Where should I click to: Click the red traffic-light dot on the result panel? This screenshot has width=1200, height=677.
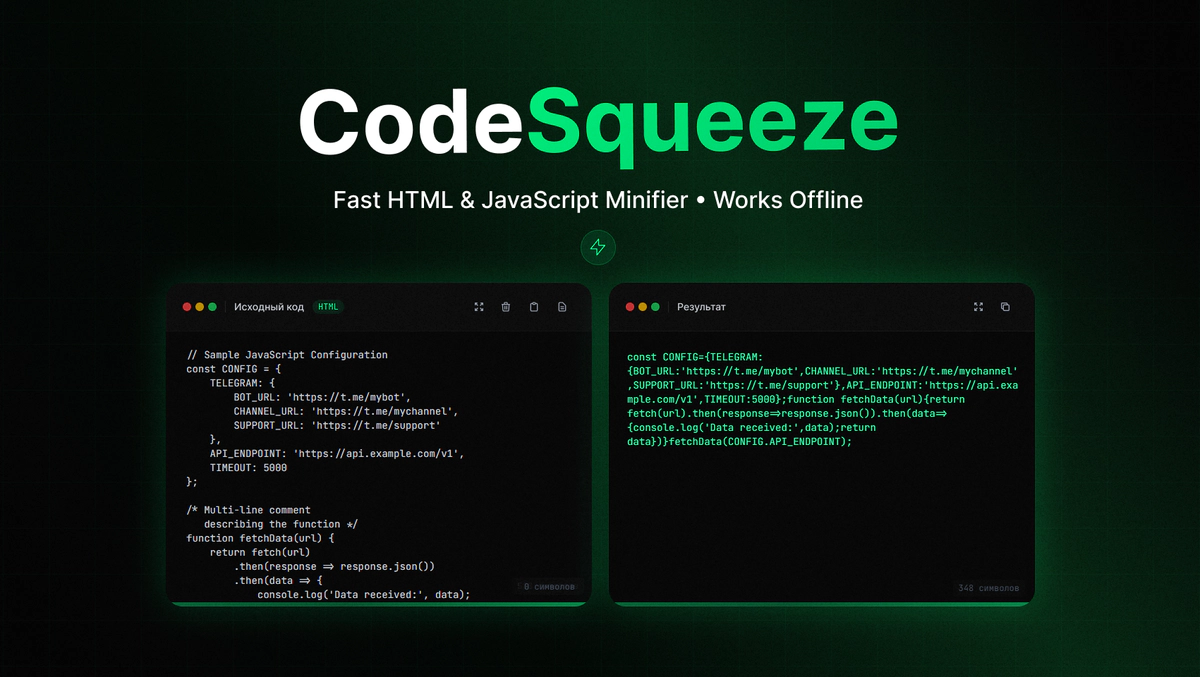pyautogui.click(x=628, y=307)
